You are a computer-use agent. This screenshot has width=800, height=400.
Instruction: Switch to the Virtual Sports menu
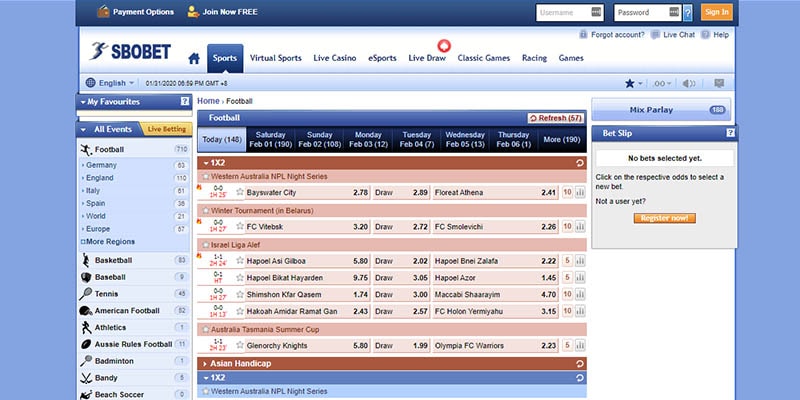(276, 58)
